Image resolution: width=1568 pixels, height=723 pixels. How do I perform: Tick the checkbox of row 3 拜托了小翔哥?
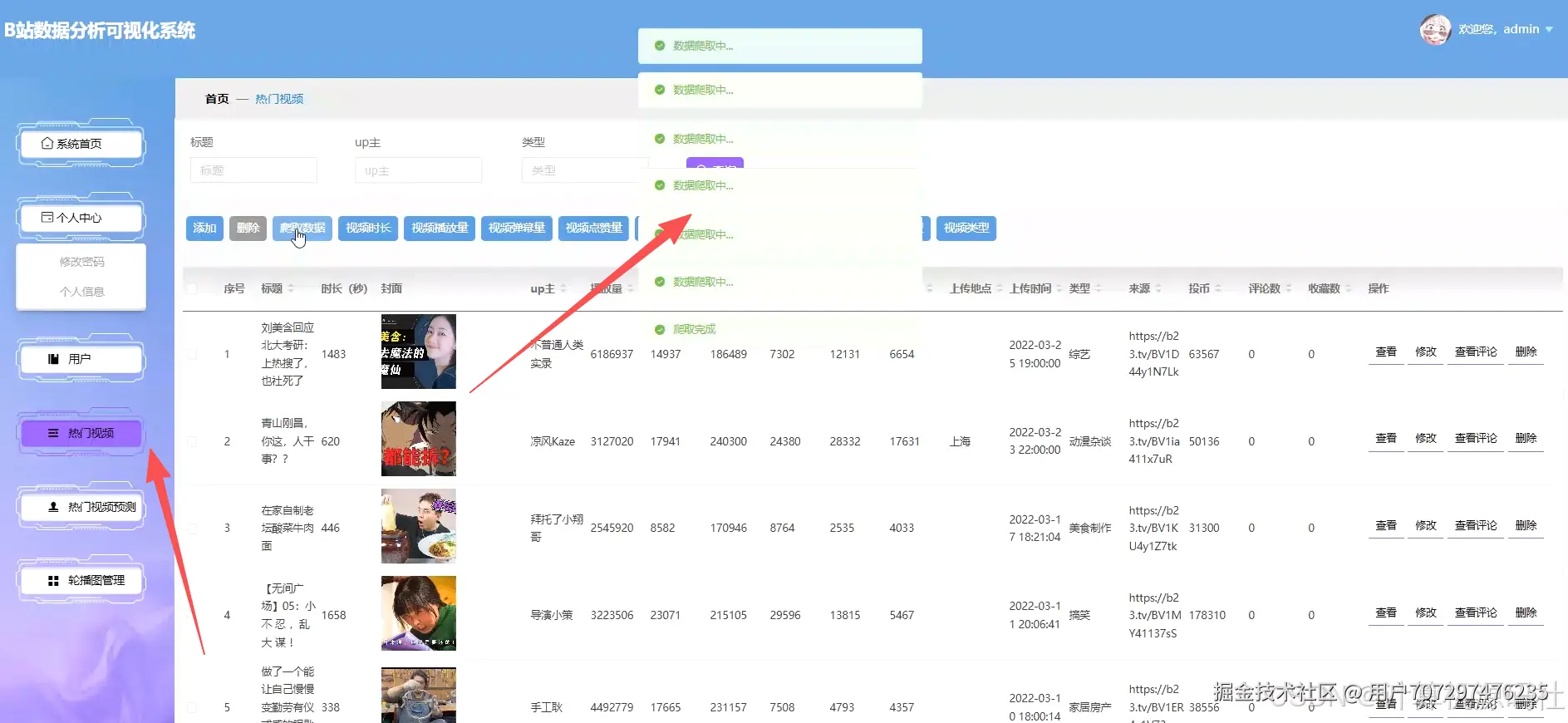pos(192,529)
